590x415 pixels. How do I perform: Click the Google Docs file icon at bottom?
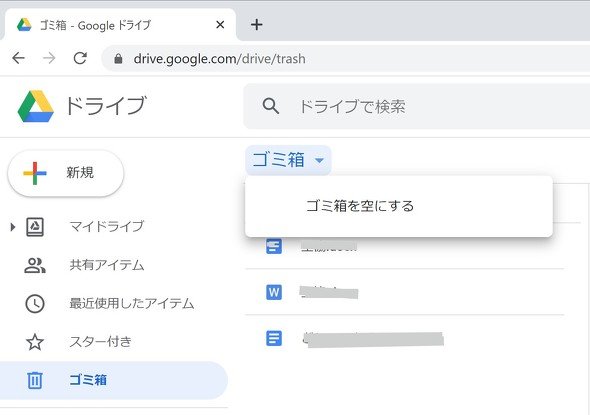[274, 338]
